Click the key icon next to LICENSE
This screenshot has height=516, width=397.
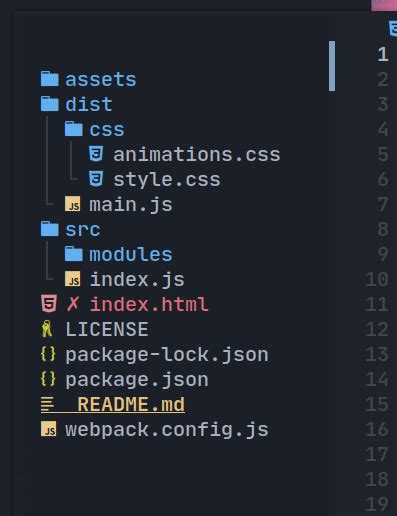point(47,329)
